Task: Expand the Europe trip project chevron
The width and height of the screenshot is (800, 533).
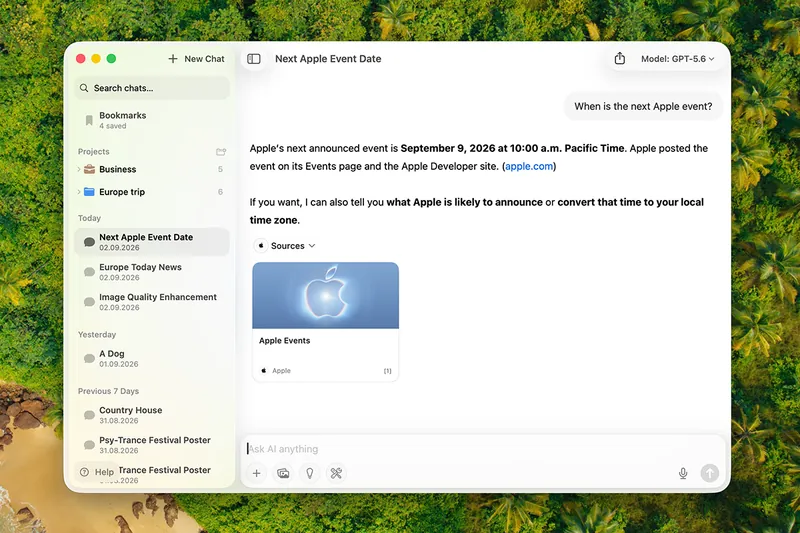Action: [x=79, y=192]
